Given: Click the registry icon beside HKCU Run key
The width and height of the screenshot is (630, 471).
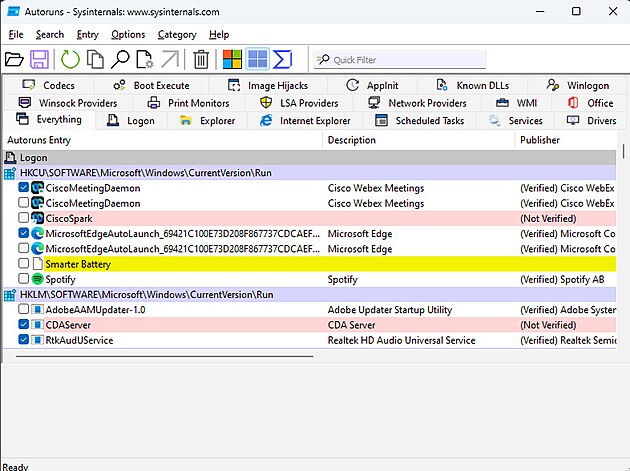Looking at the screenshot, I should (10, 173).
